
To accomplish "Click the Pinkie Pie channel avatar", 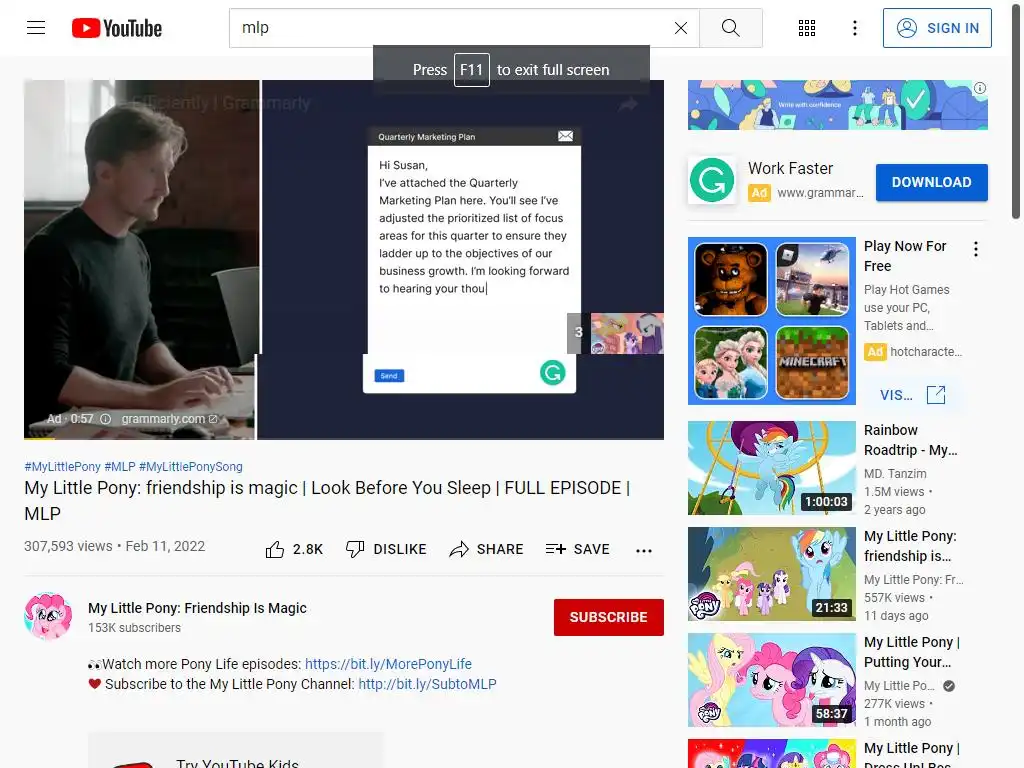I will [x=48, y=616].
